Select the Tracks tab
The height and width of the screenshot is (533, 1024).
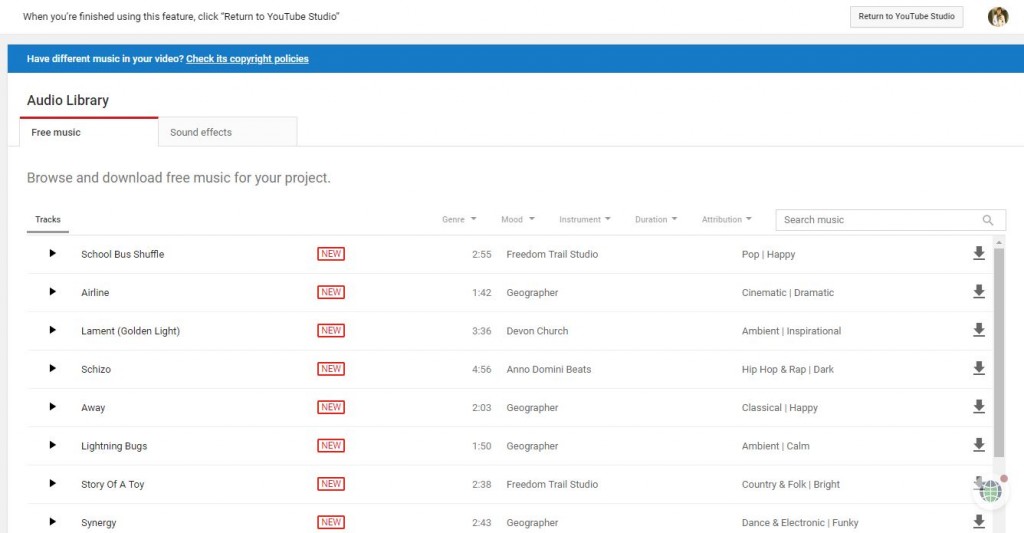48,220
